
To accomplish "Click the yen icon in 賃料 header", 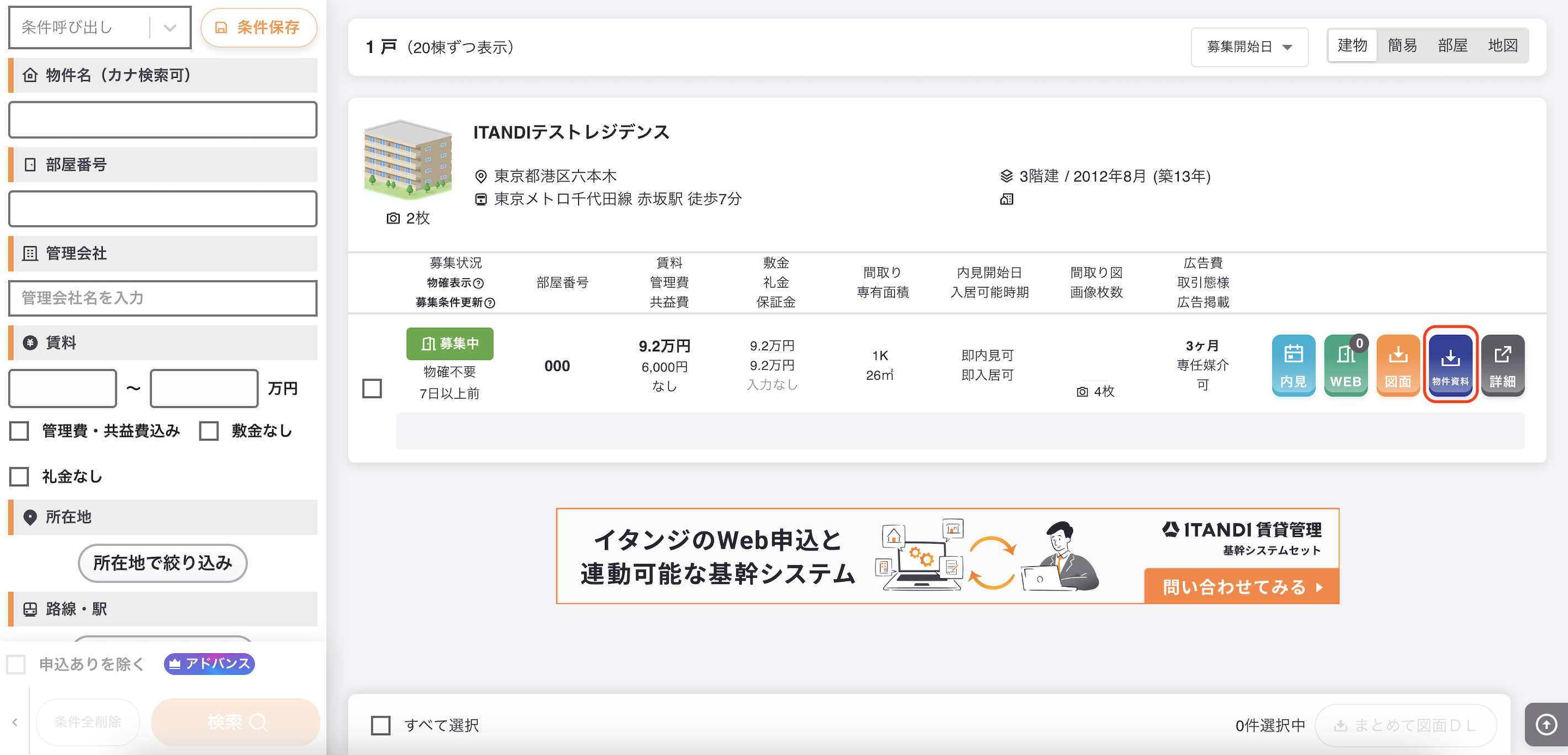I will [x=30, y=343].
